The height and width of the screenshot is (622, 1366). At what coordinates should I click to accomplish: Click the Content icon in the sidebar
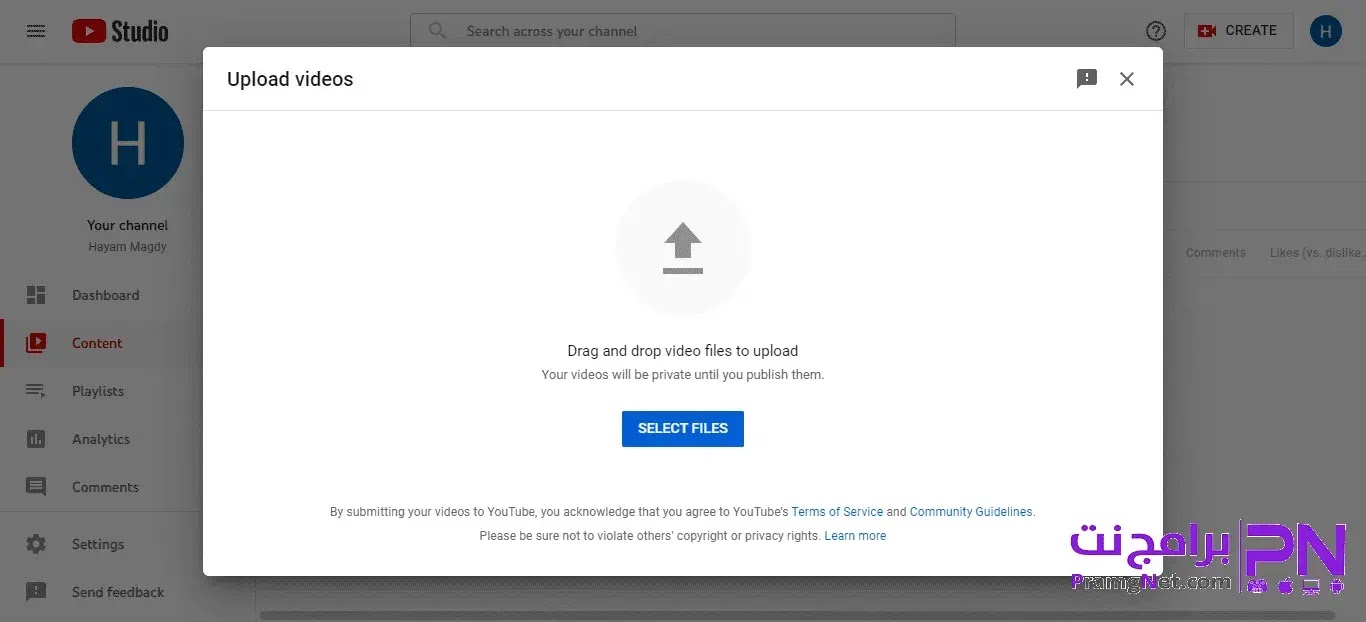click(x=36, y=343)
